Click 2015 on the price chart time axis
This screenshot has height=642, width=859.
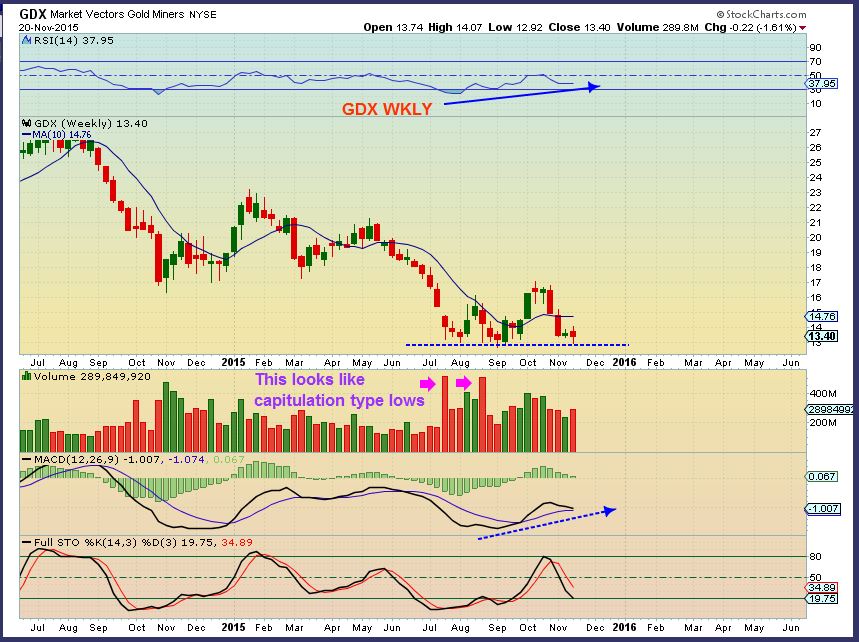click(x=233, y=362)
